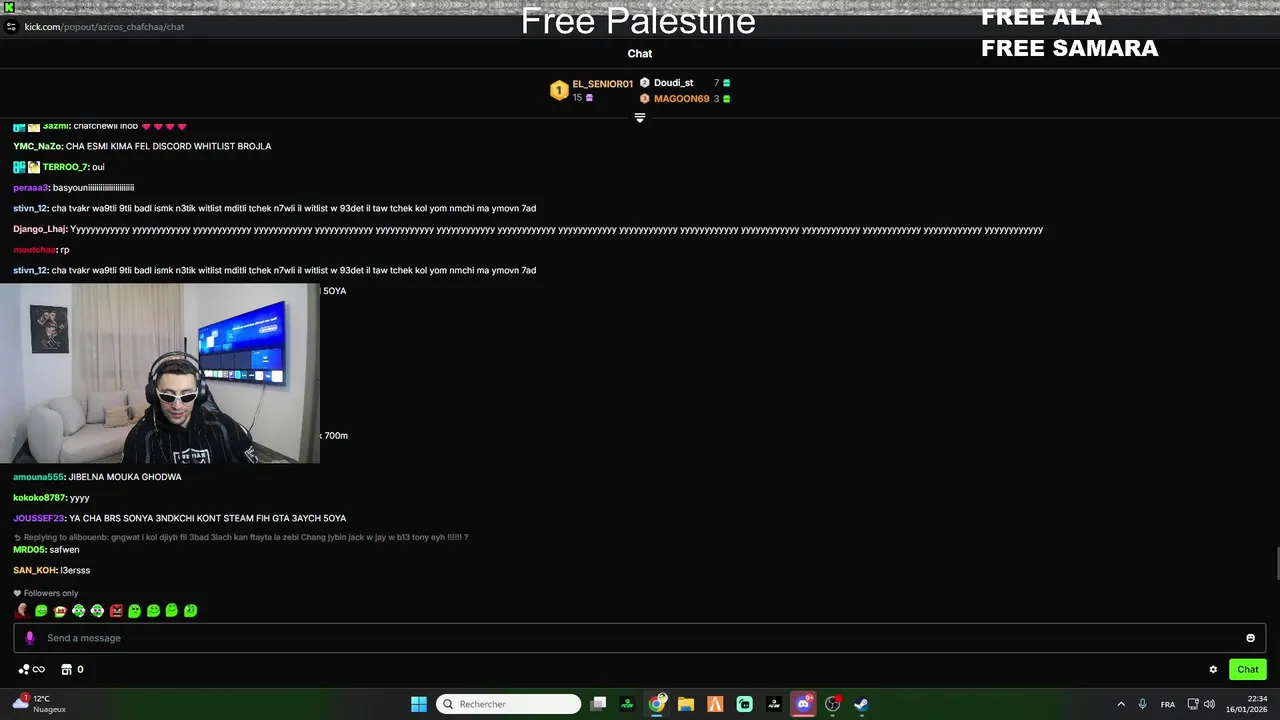
Task: Click username JOUSSEF23 in chat
Action: coord(39,518)
